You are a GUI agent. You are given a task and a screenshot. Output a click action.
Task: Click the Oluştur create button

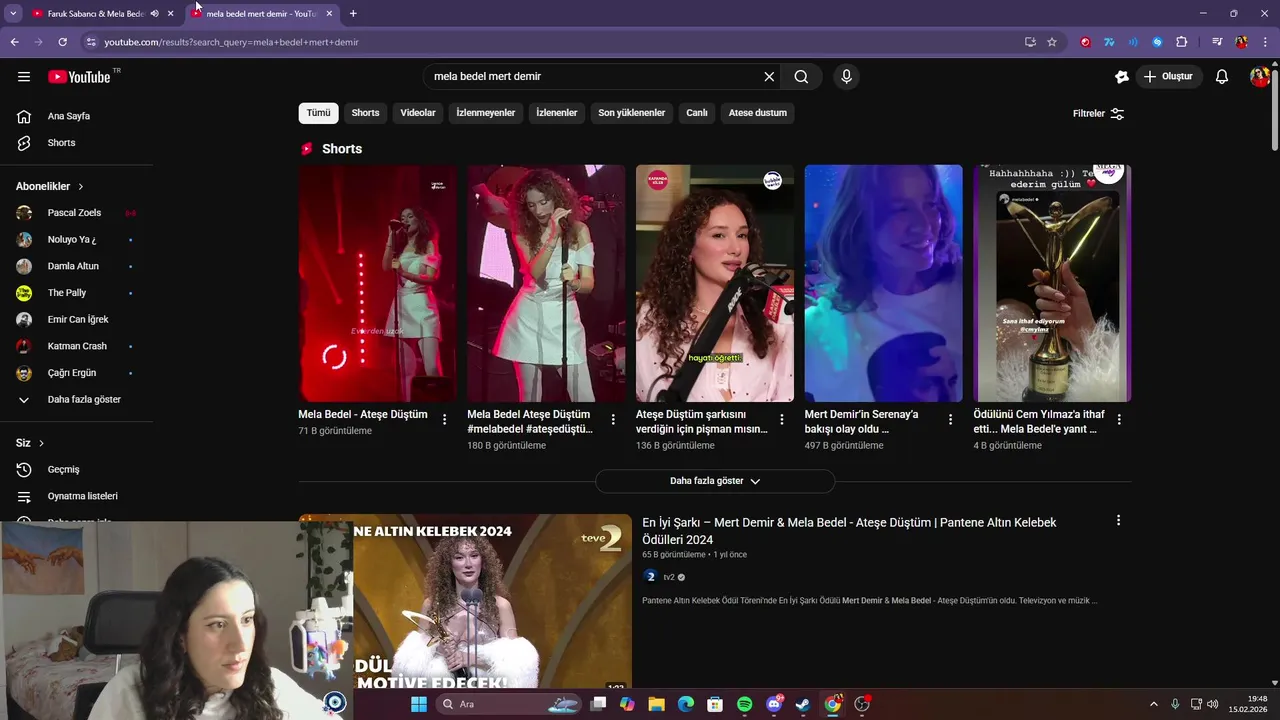tap(1168, 77)
